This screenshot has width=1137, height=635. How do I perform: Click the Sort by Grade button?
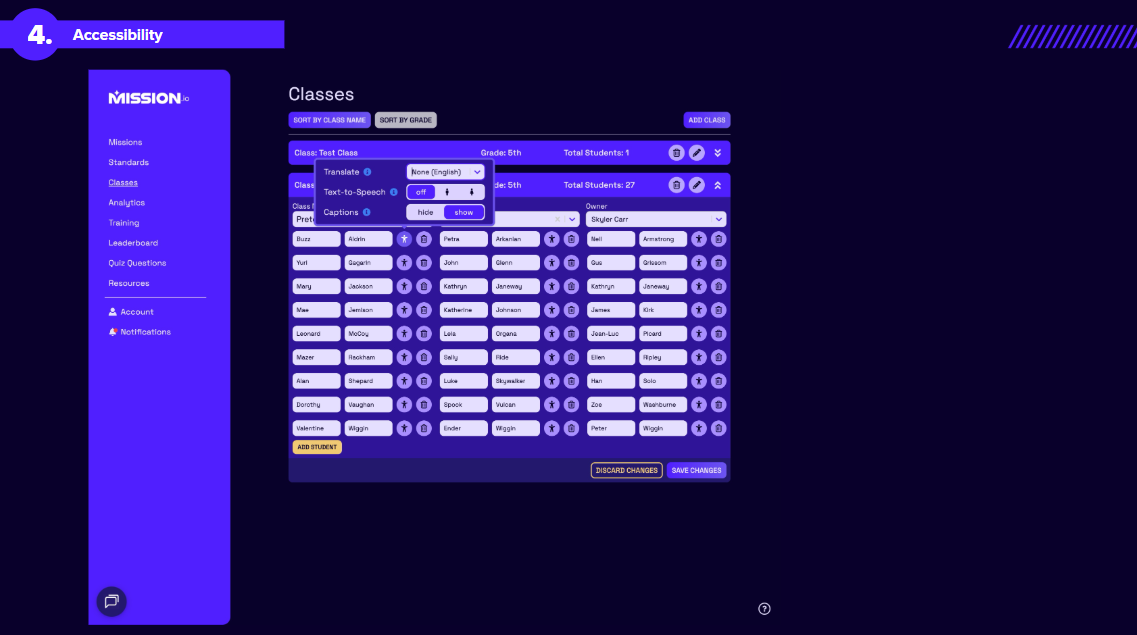pyautogui.click(x=405, y=120)
